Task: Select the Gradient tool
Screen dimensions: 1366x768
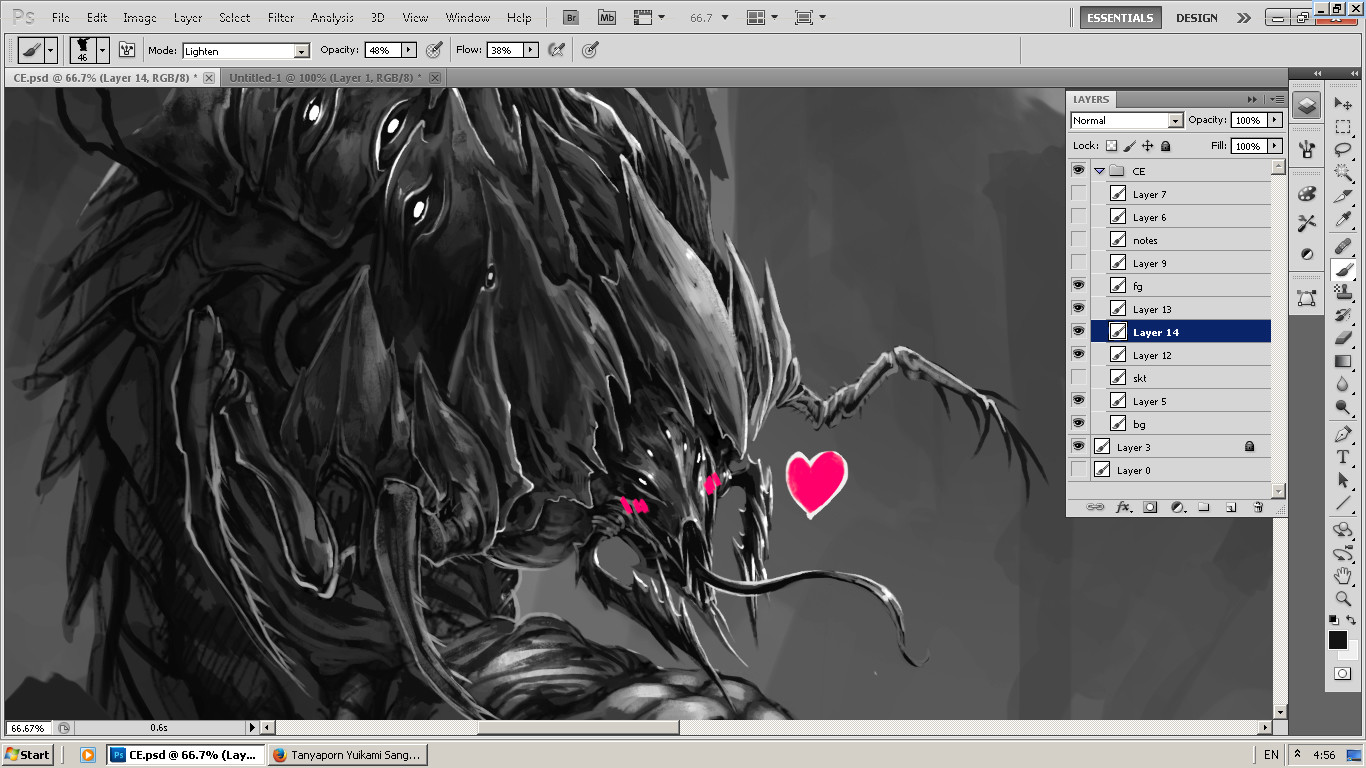Action: 1342,361
